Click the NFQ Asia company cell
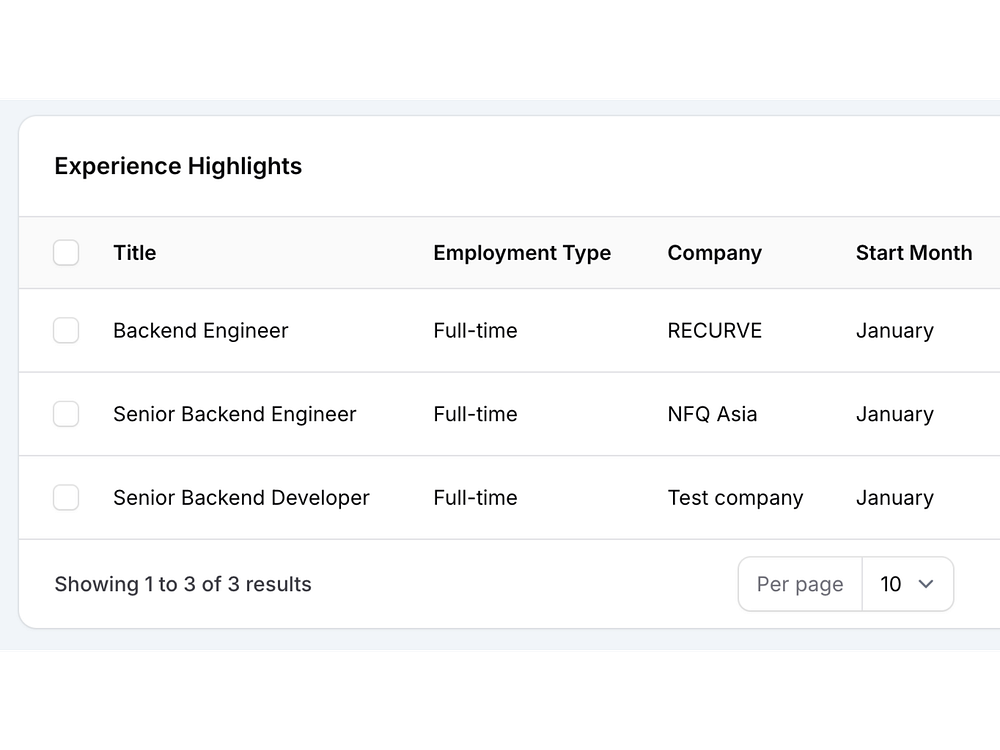This screenshot has height=750, width=1000. pyautogui.click(x=712, y=414)
